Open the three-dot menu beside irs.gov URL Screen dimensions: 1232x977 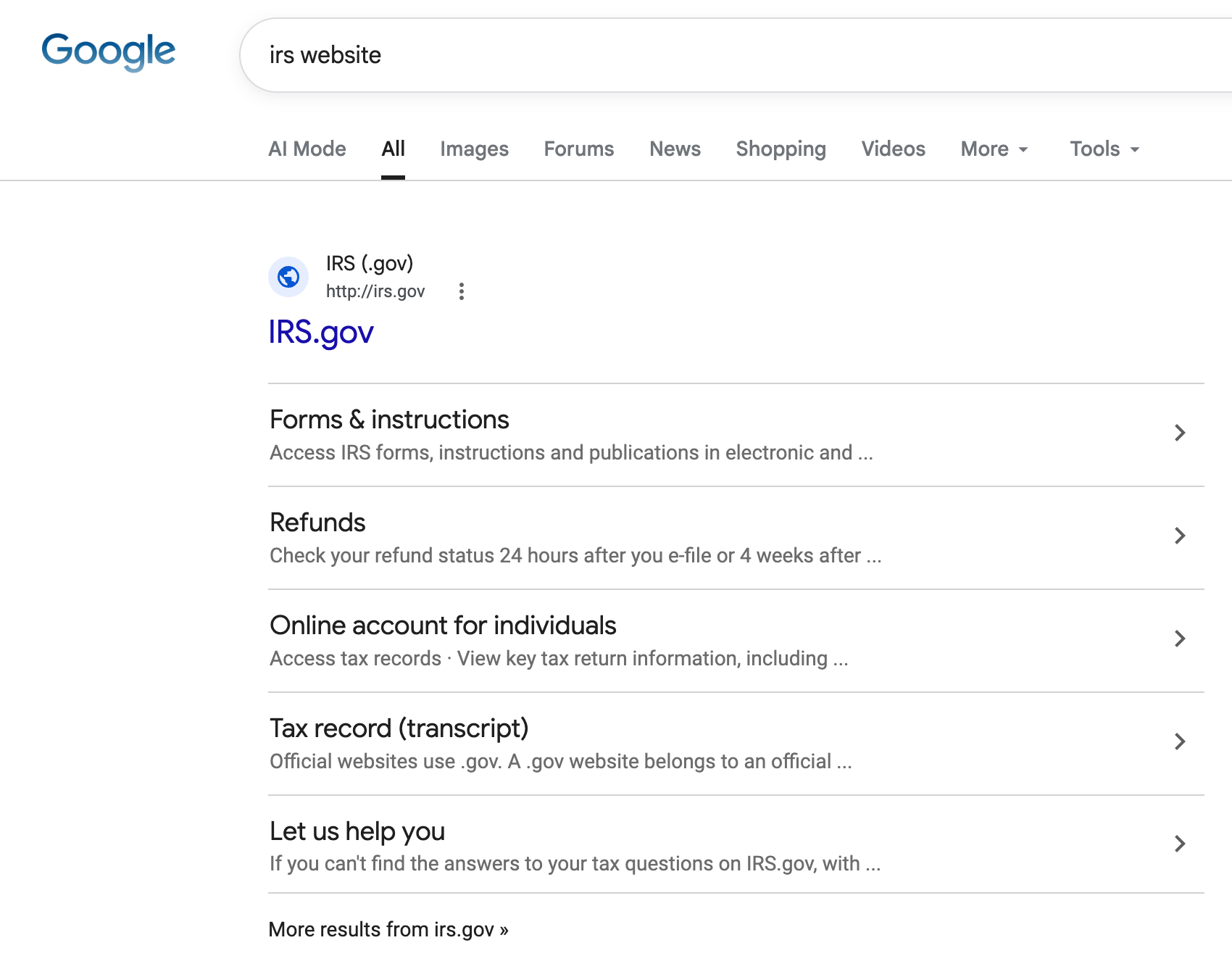462,291
